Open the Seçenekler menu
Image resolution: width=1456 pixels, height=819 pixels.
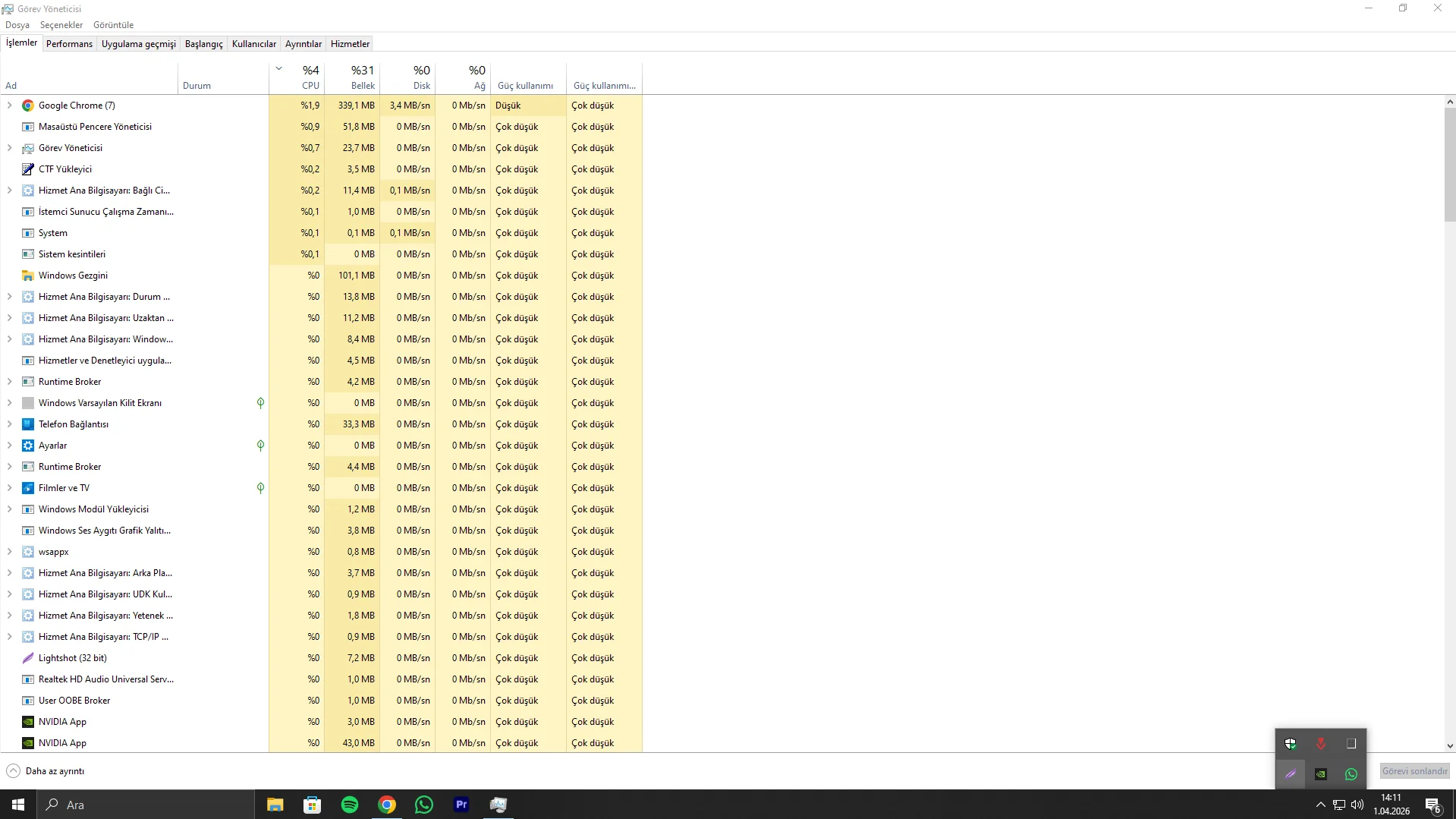point(61,25)
